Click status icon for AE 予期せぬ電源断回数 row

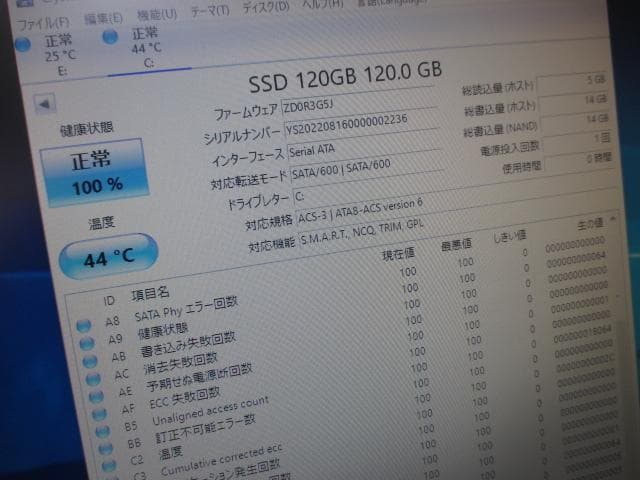96,396
